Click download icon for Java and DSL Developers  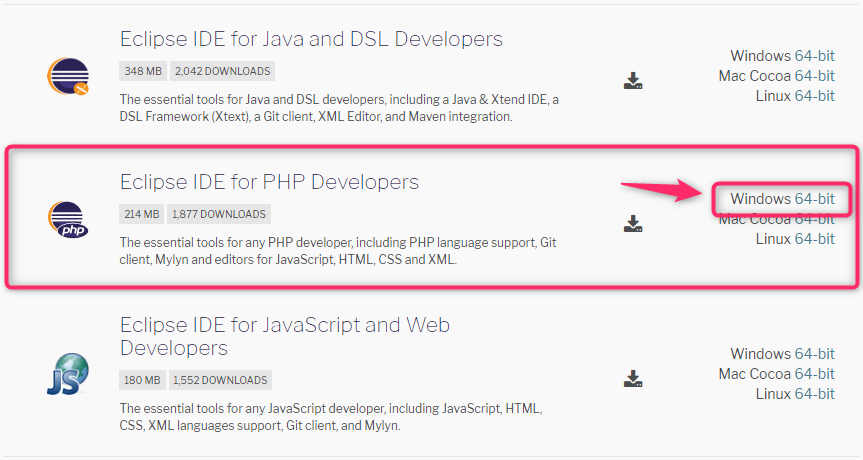coord(633,80)
